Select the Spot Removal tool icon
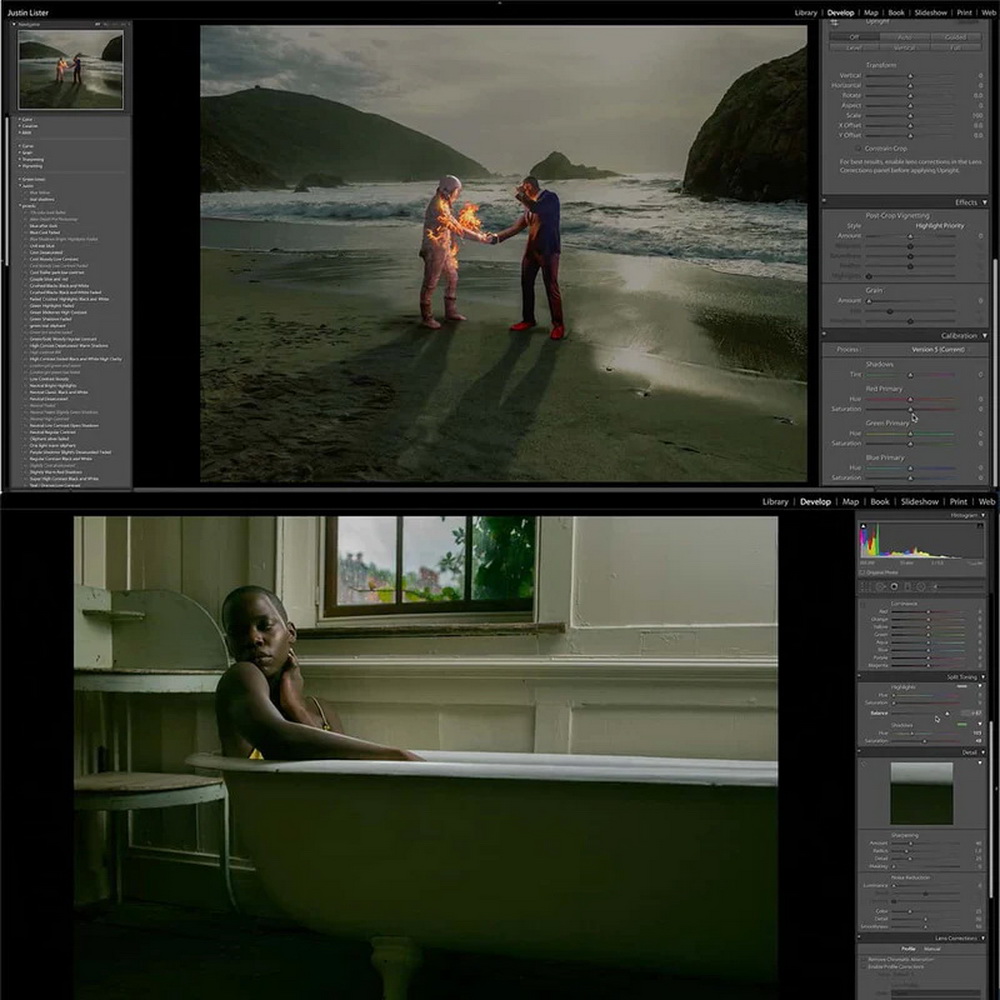Image resolution: width=1000 pixels, height=1000 pixels. point(879,587)
